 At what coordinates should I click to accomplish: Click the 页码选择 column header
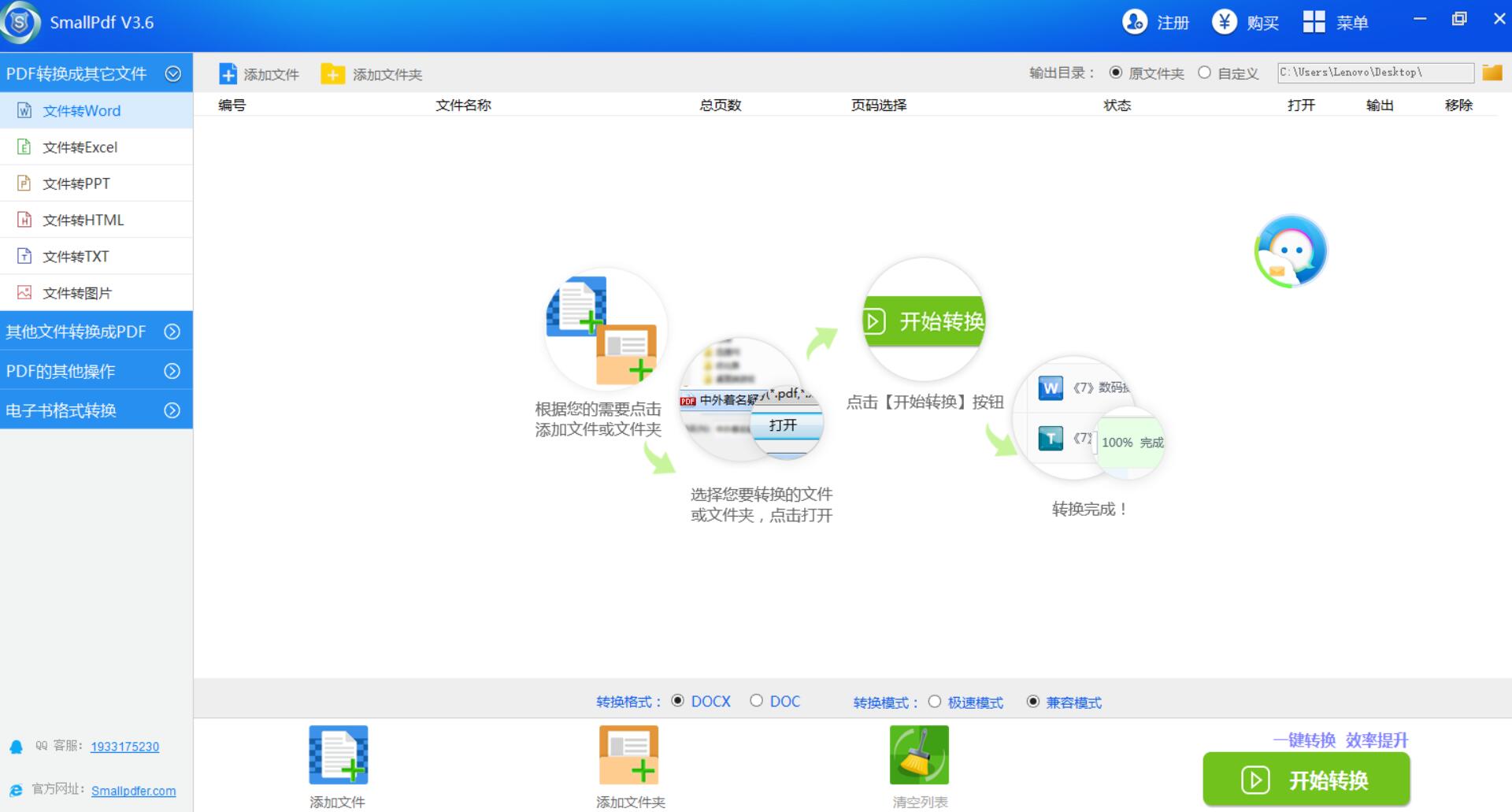pyautogui.click(x=879, y=105)
